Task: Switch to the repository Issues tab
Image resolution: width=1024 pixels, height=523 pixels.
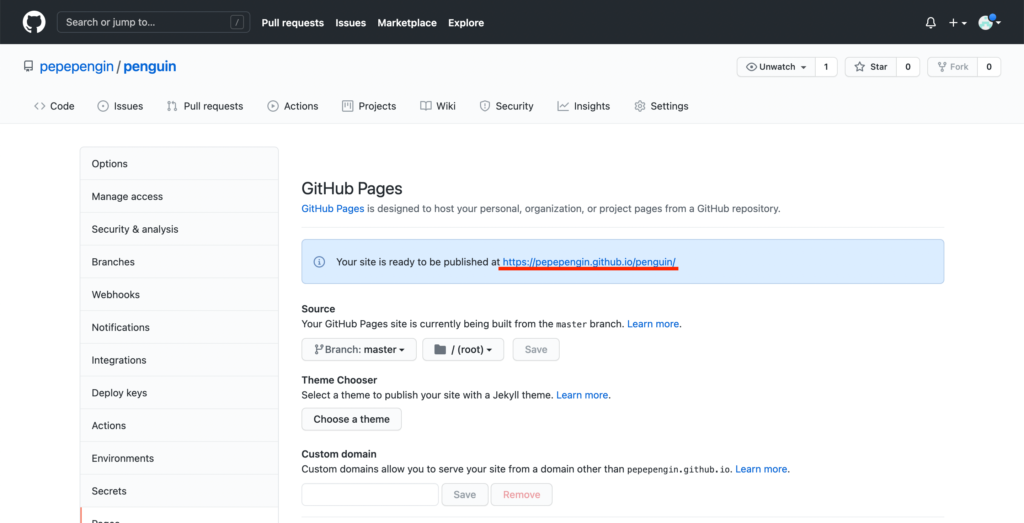Action: 120,106
